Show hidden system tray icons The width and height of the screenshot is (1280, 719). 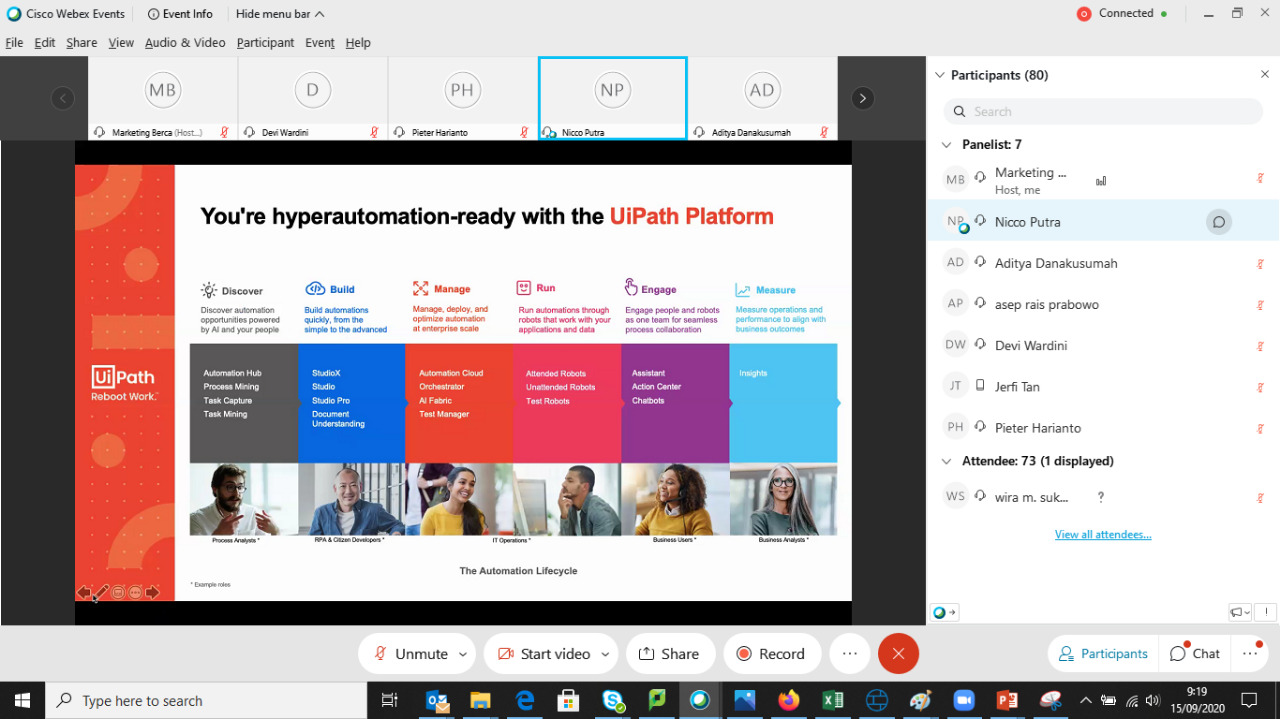(1086, 701)
